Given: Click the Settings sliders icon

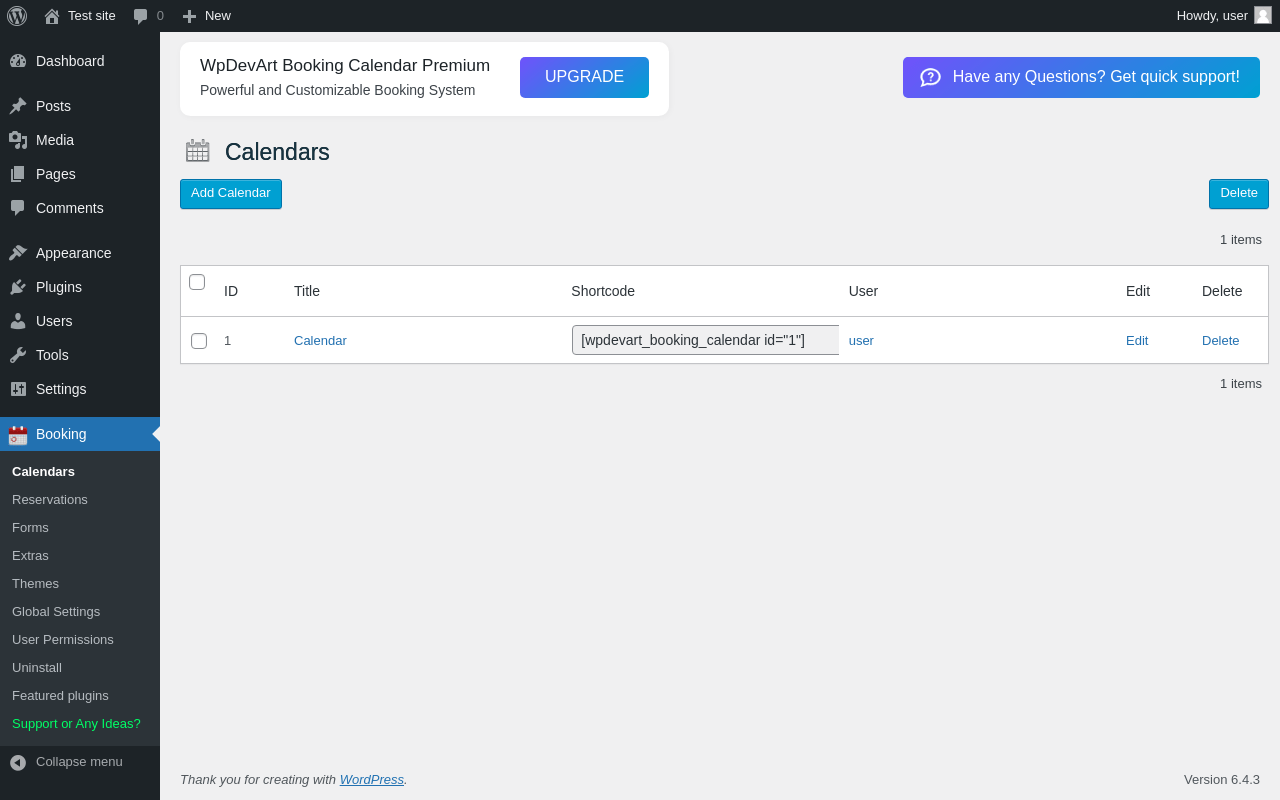Looking at the screenshot, I should pyautogui.click(x=18, y=389).
